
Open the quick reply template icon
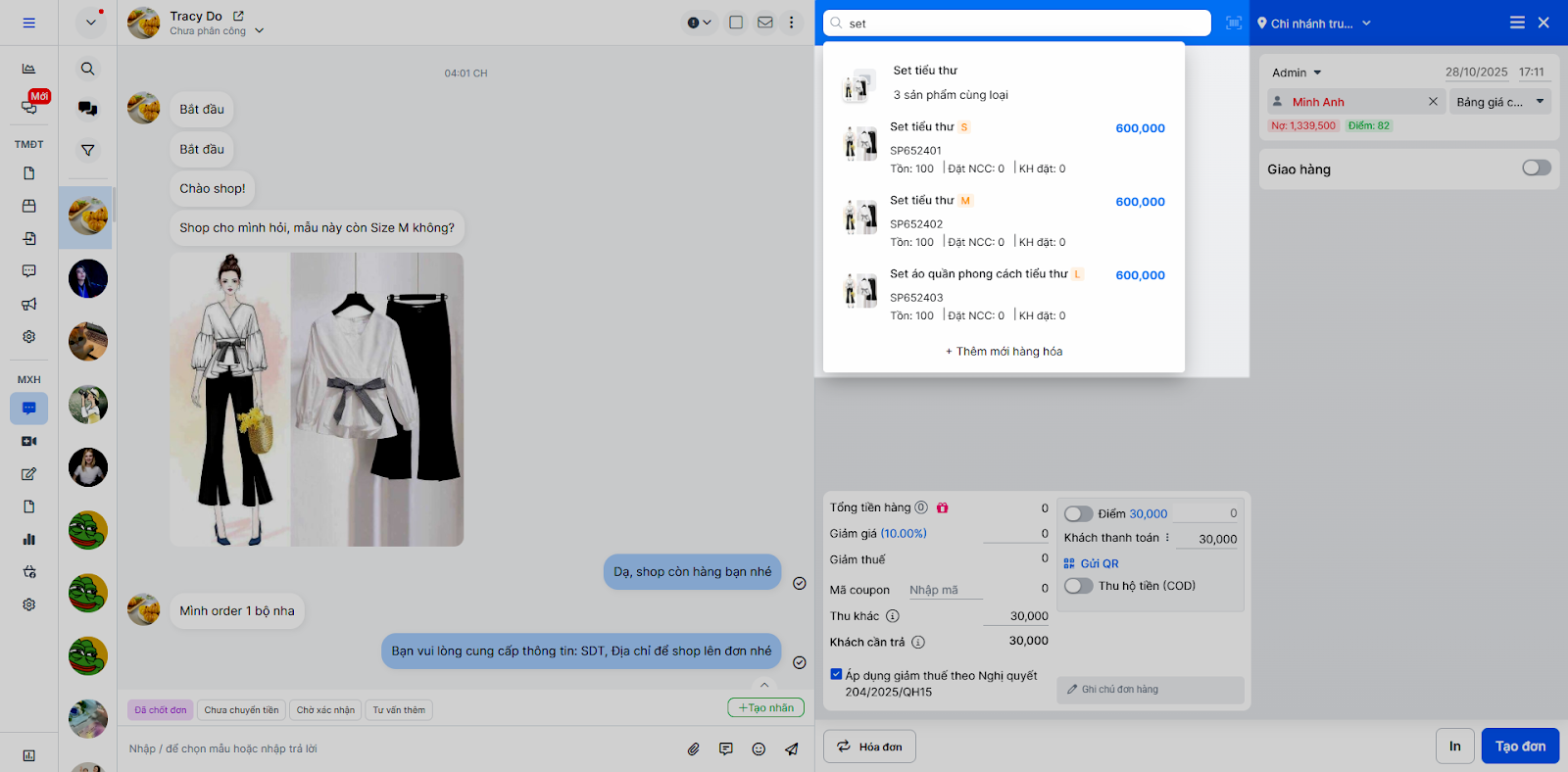click(726, 748)
